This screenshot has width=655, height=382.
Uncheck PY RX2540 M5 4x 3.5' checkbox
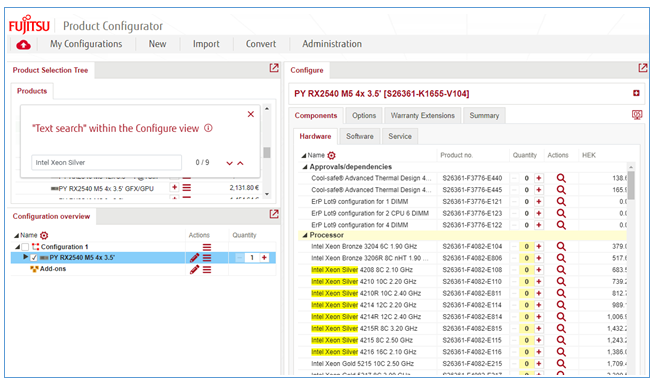tap(34, 258)
